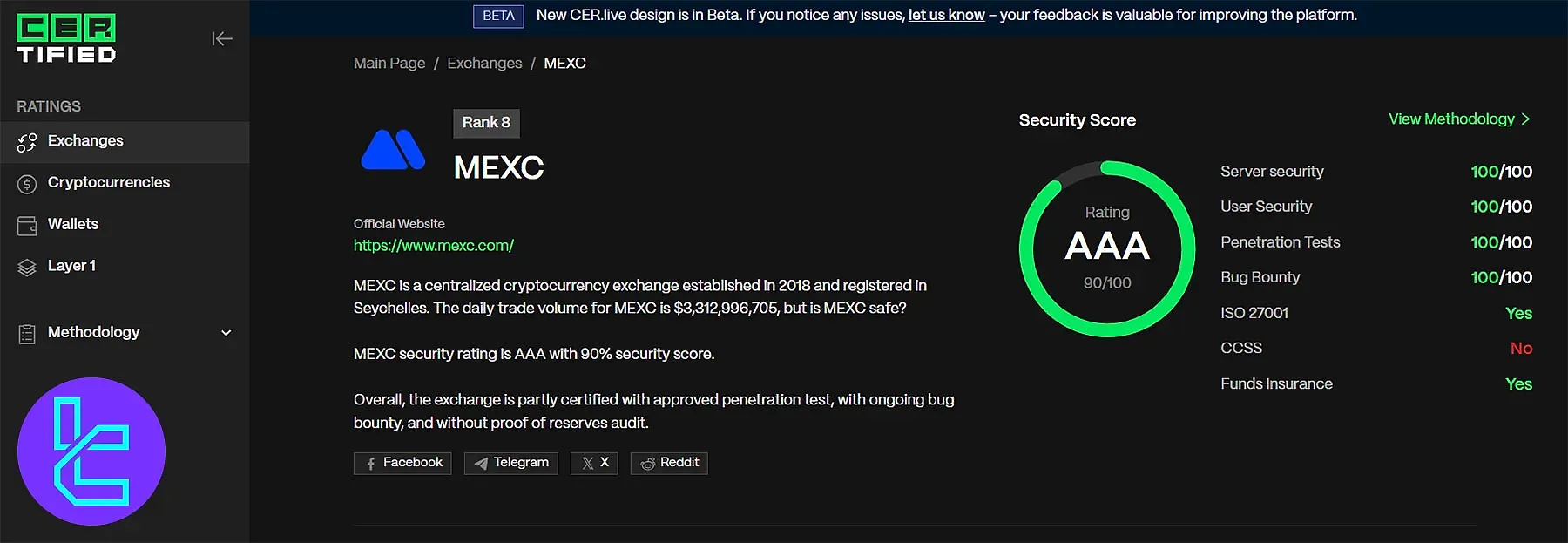Click the Cryptocurrencies coin icon

27,184
